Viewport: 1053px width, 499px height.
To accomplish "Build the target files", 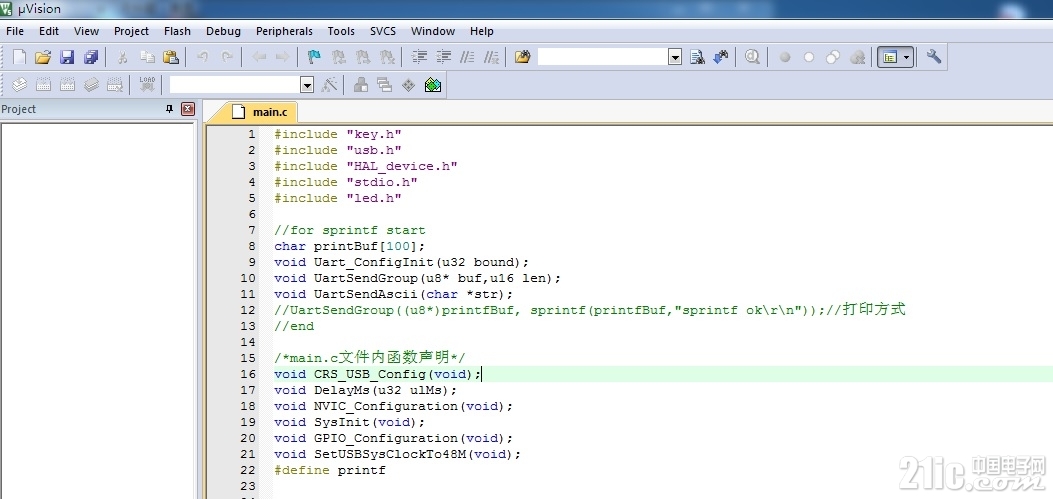I will (43, 85).
